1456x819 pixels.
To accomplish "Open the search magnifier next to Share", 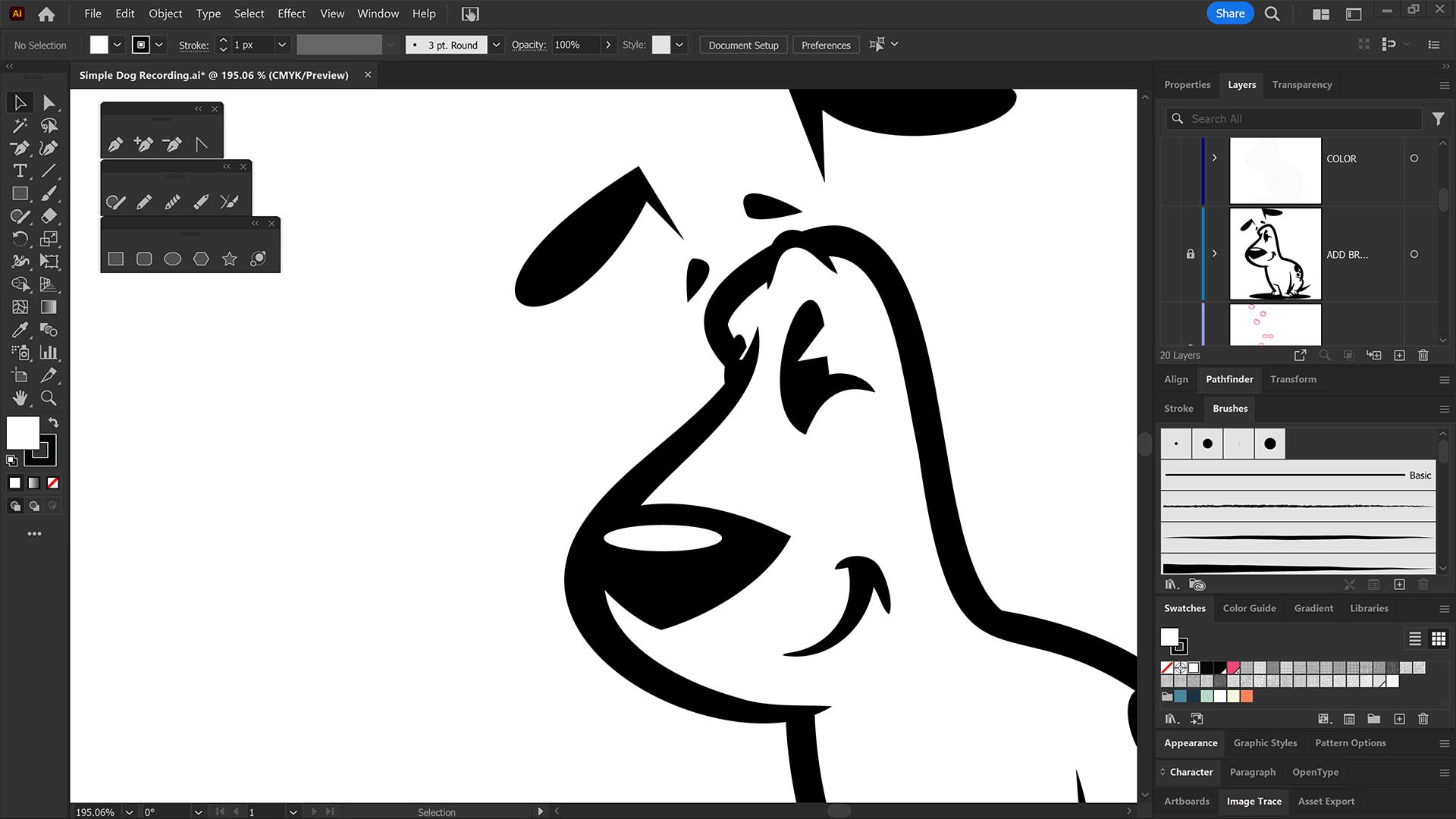I will [x=1272, y=14].
